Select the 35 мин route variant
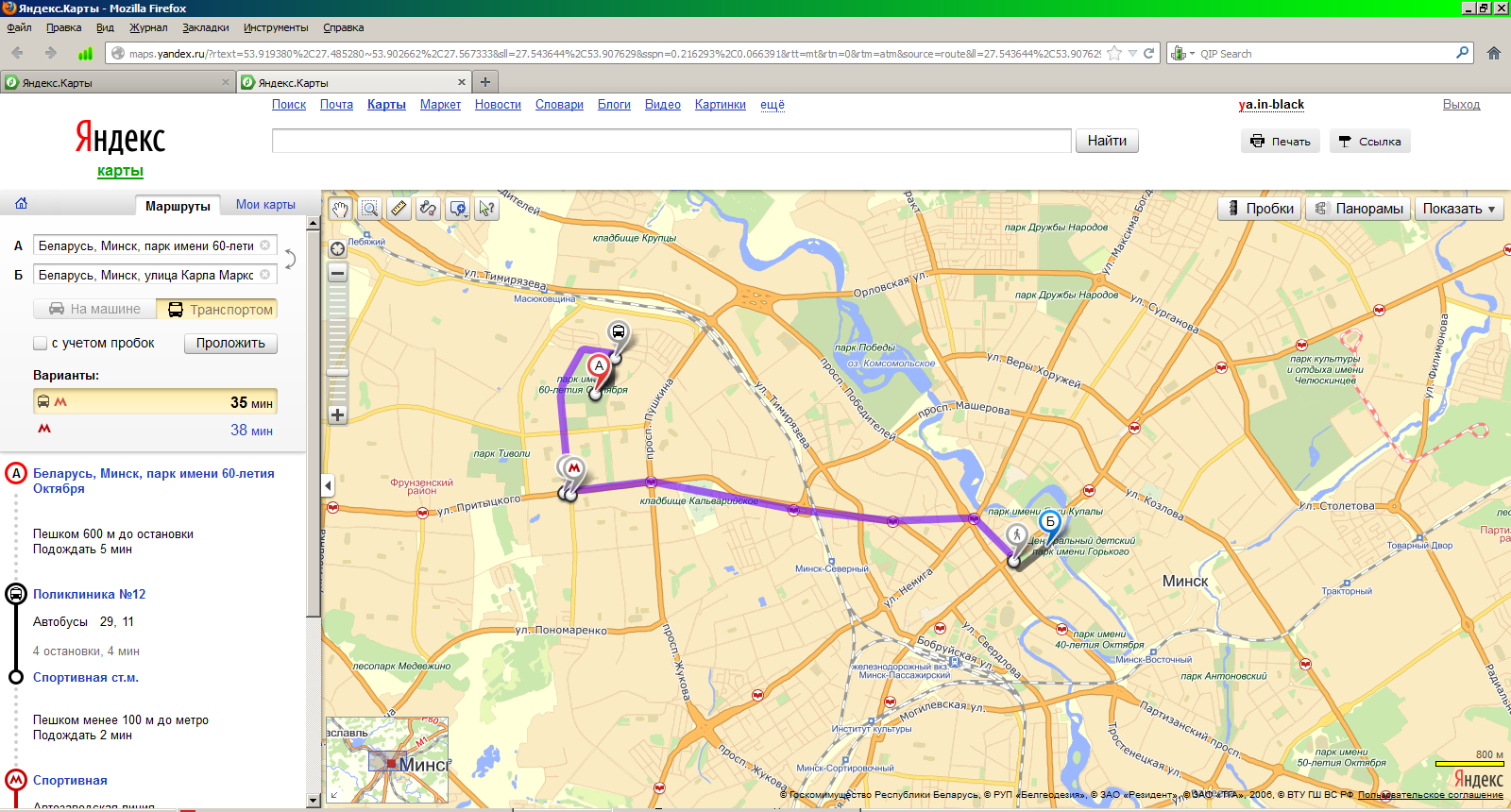The width and height of the screenshot is (1511, 812). point(155,401)
